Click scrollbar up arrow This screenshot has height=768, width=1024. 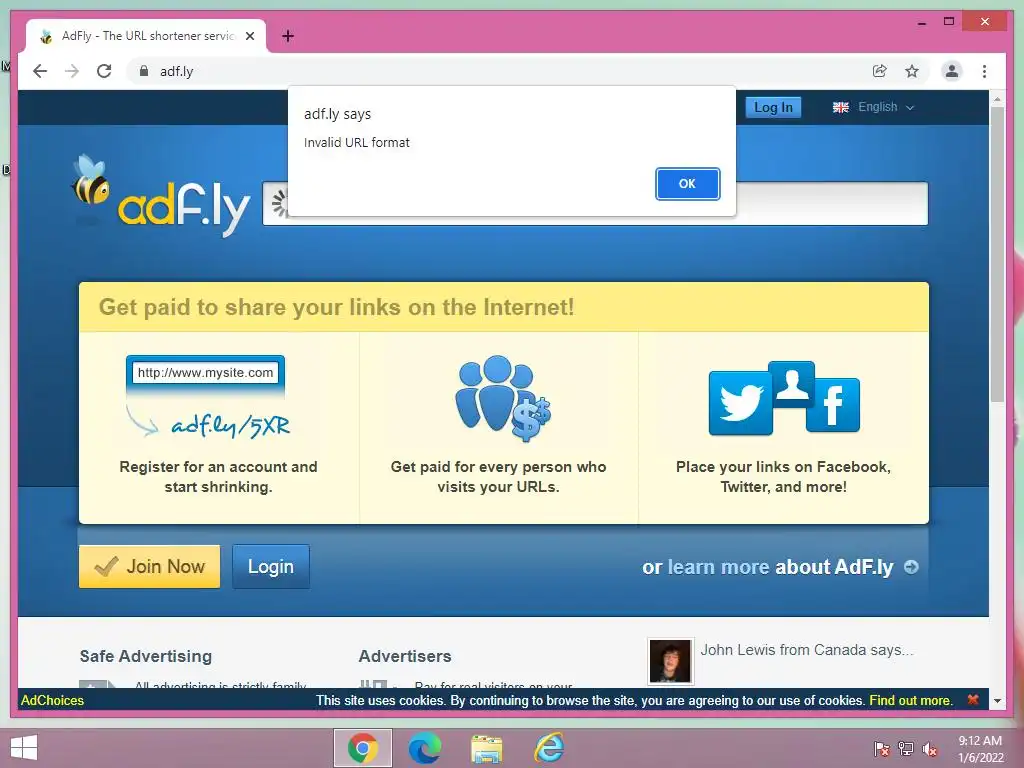click(x=997, y=99)
